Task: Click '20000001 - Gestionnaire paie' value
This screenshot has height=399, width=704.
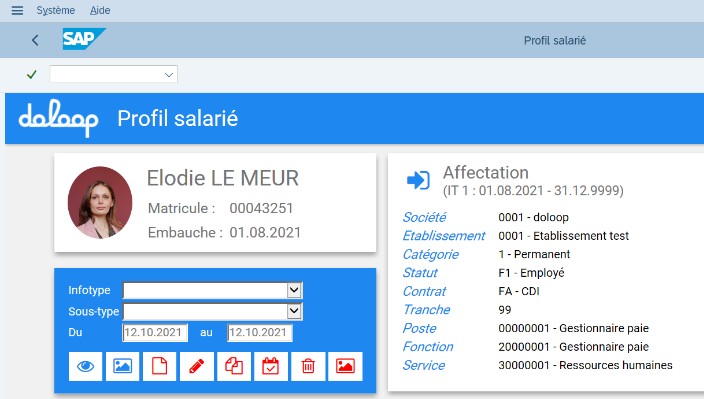Action: coord(573,346)
